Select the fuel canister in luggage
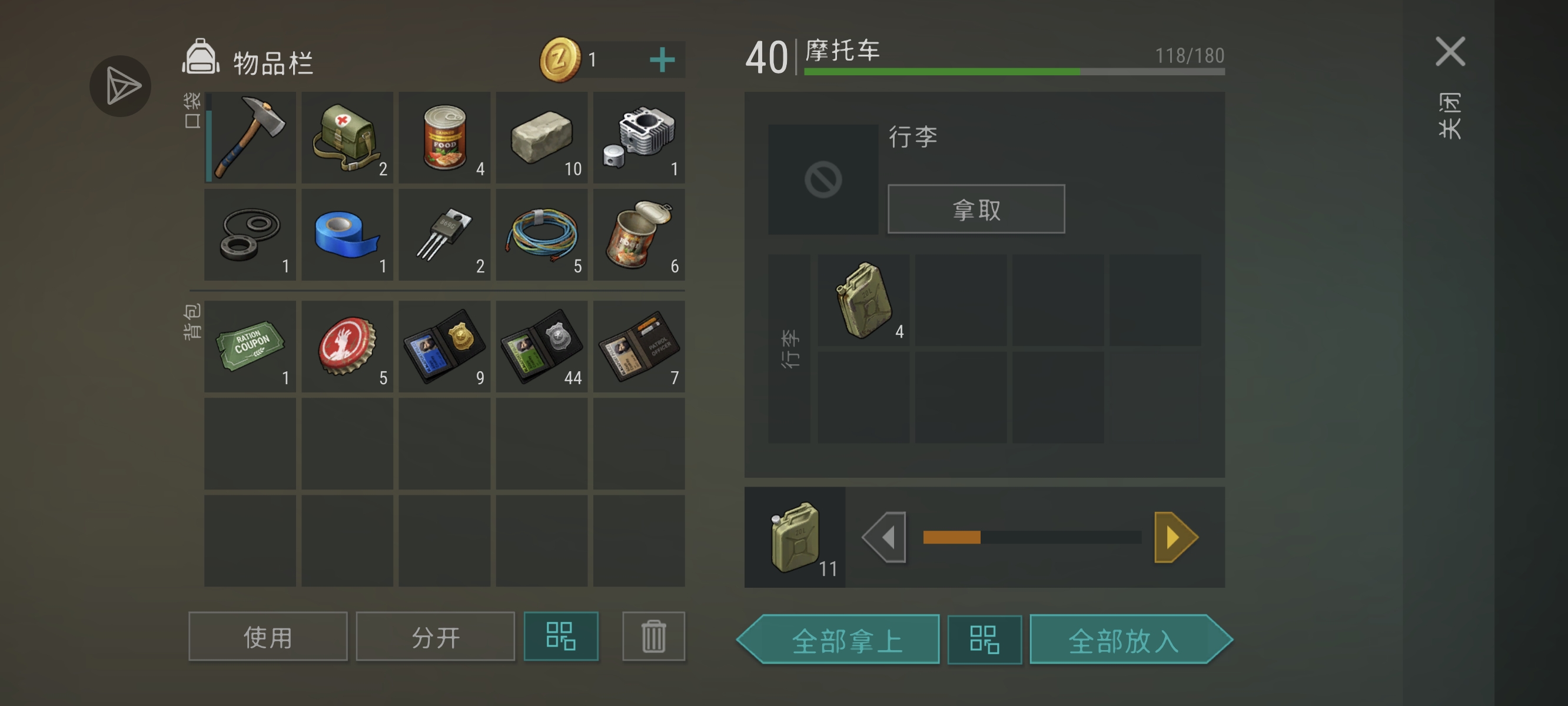This screenshot has height=706, width=1568. point(863,301)
